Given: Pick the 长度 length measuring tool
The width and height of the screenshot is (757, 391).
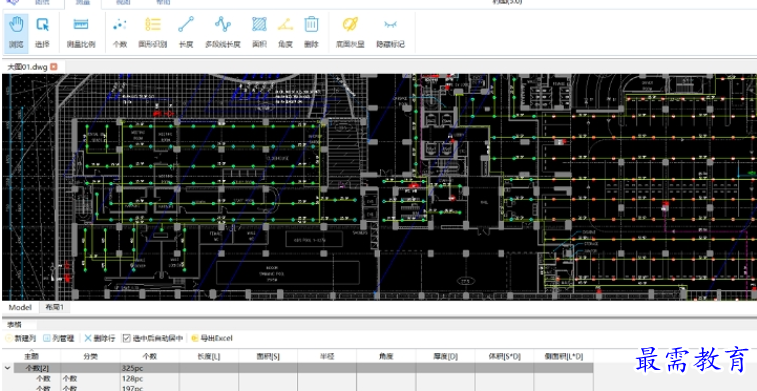Looking at the screenshot, I should click(186, 32).
